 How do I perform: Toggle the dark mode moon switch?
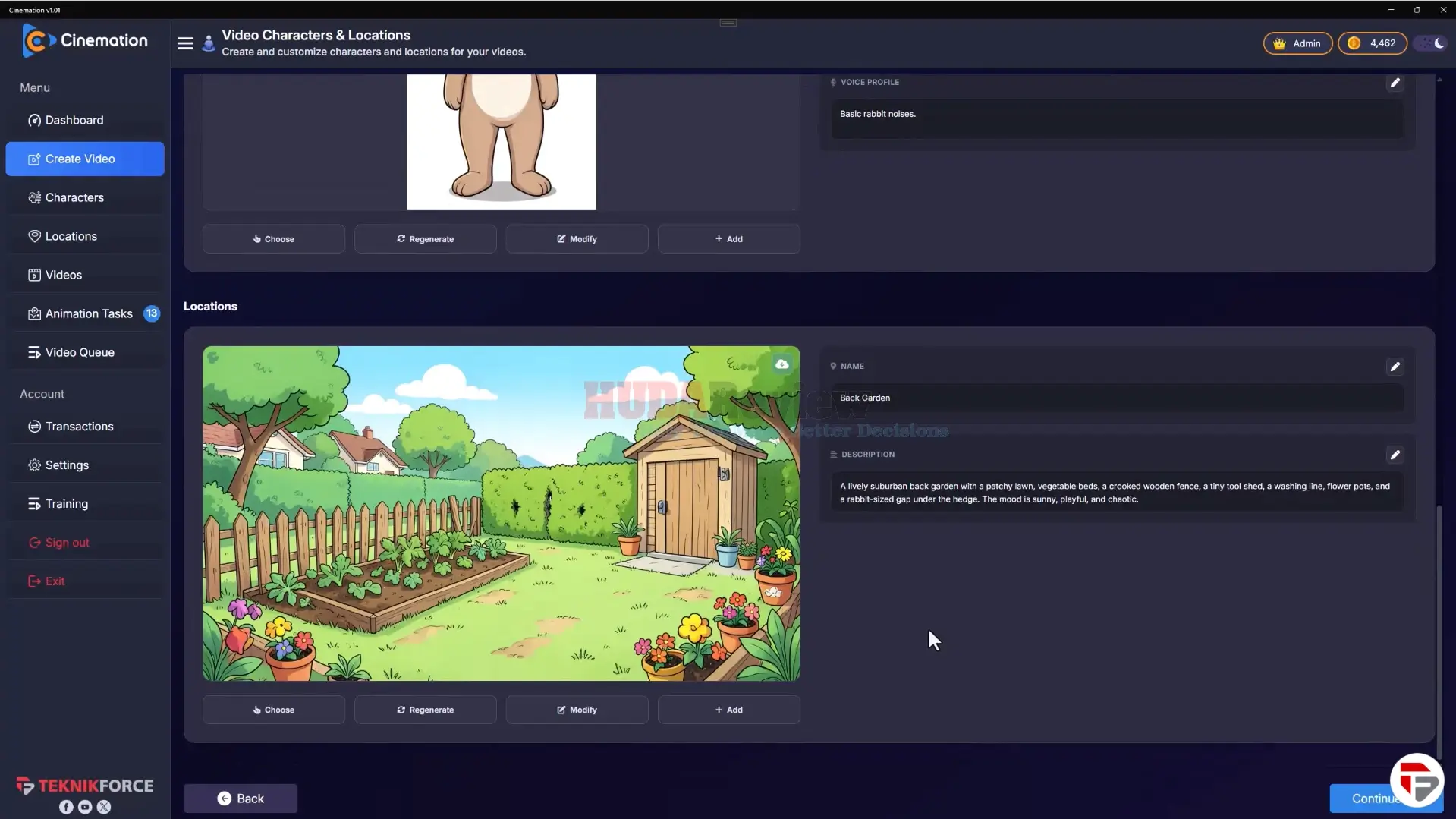pyautogui.click(x=1431, y=43)
